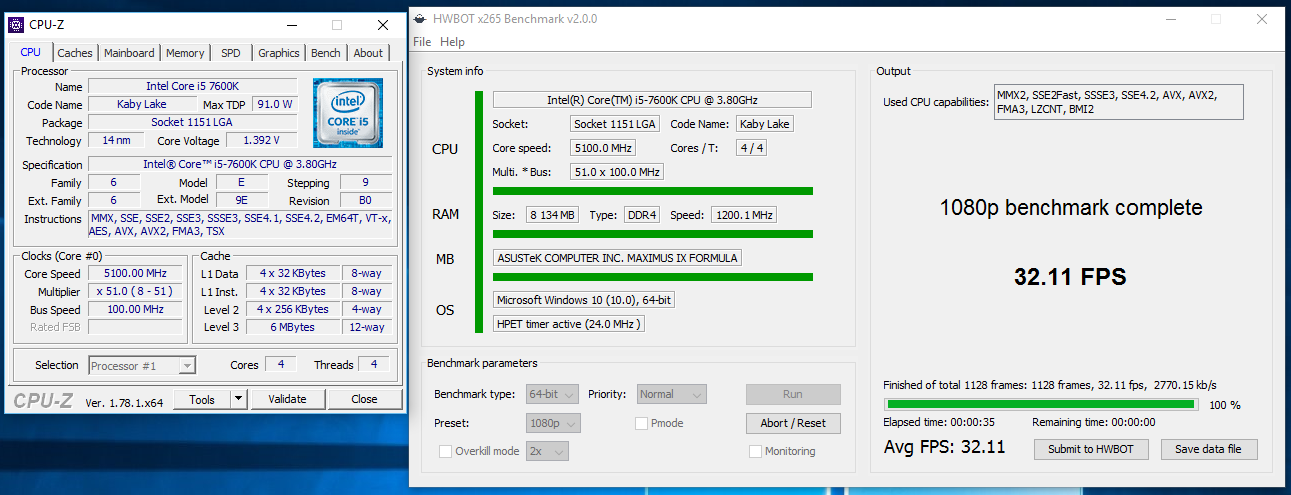Click the Technology value 14 nm

pyautogui.click(x=115, y=140)
